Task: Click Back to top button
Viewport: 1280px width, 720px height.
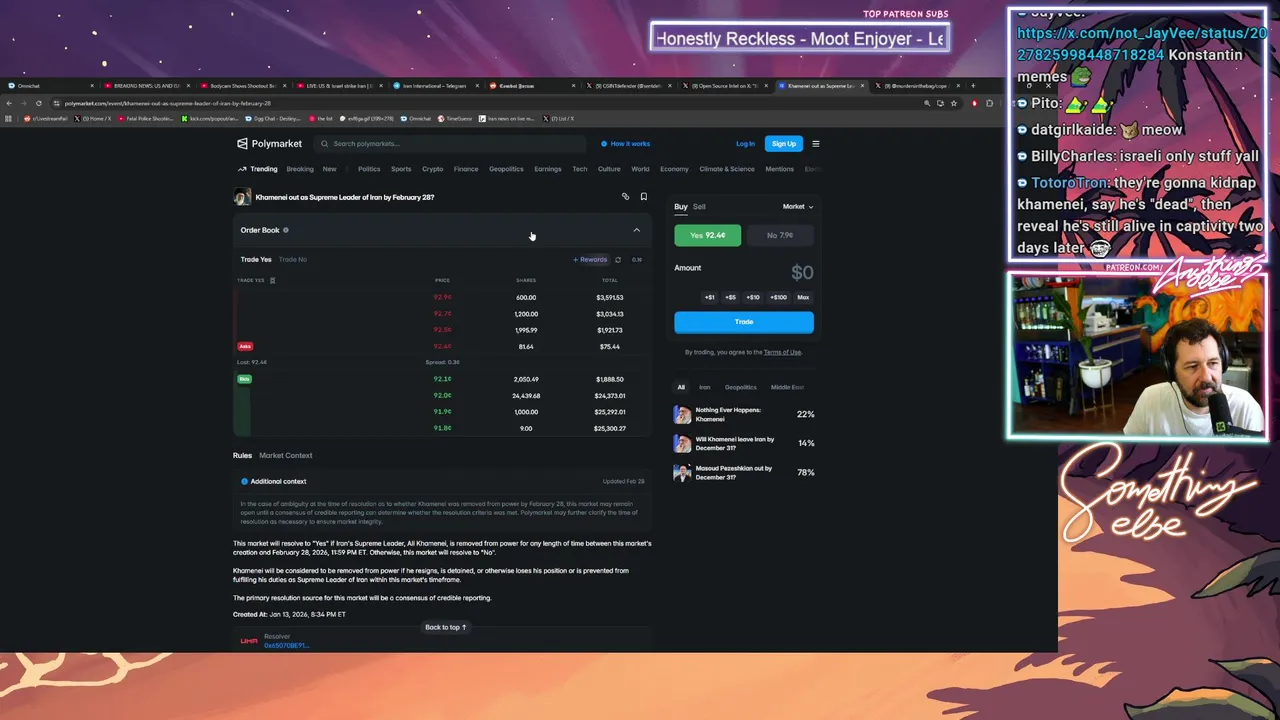Action: coord(446,627)
